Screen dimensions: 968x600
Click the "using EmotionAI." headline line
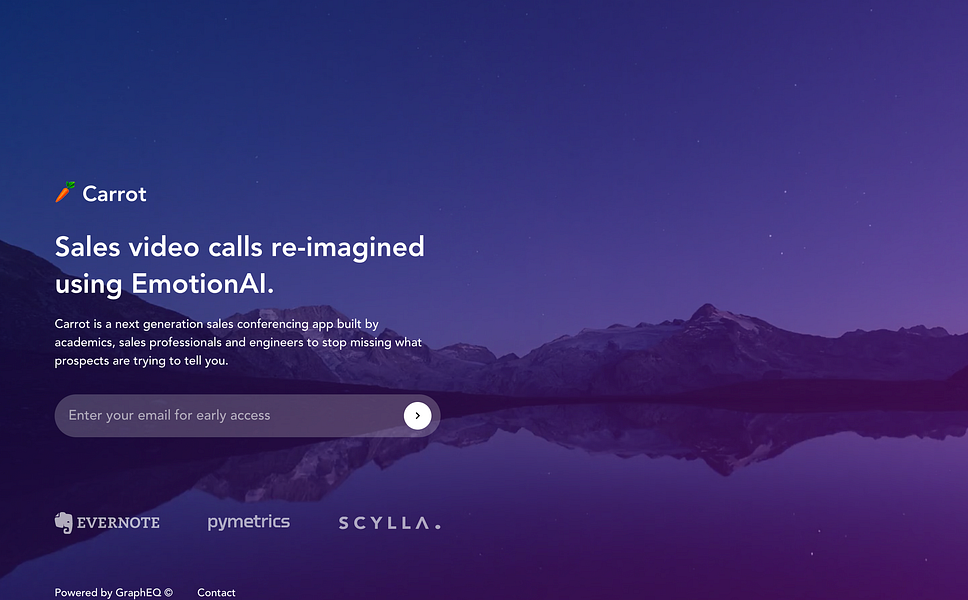click(164, 284)
